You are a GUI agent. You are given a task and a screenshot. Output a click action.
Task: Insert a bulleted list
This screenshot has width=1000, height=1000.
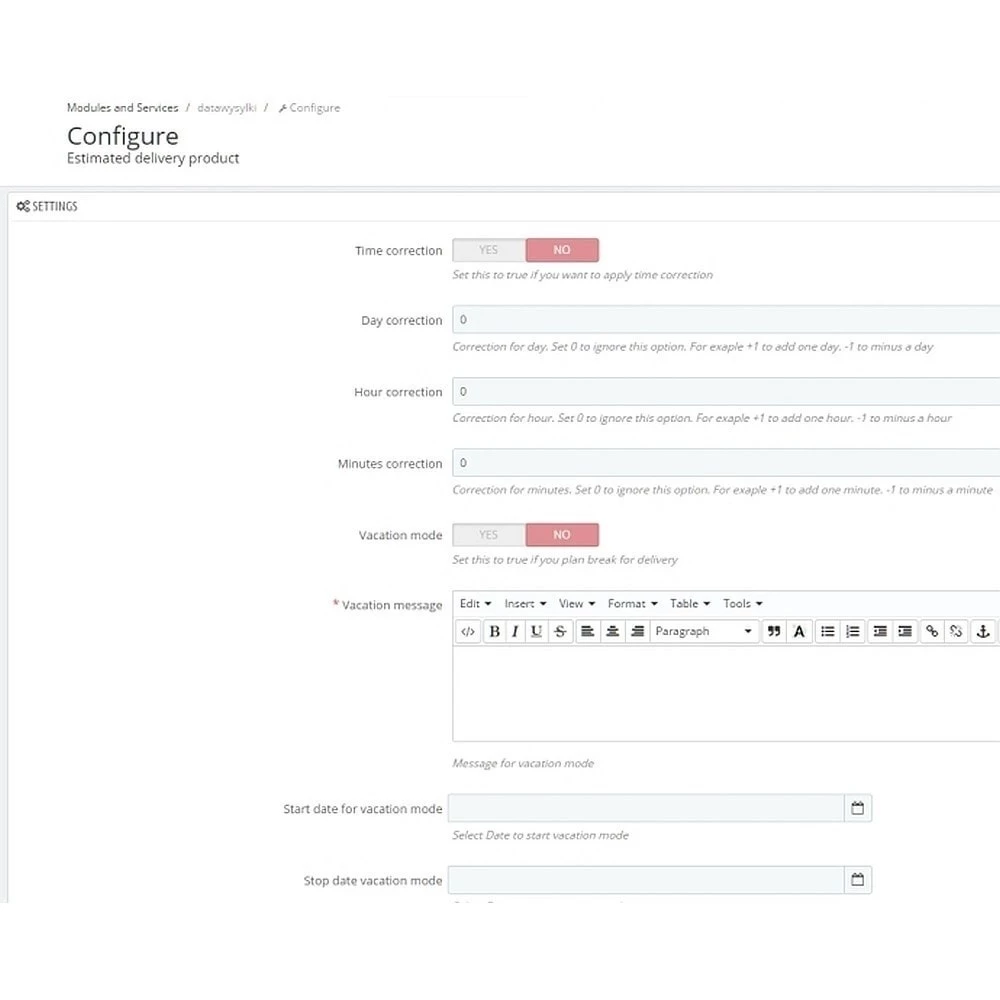pyautogui.click(x=828, y=631)
